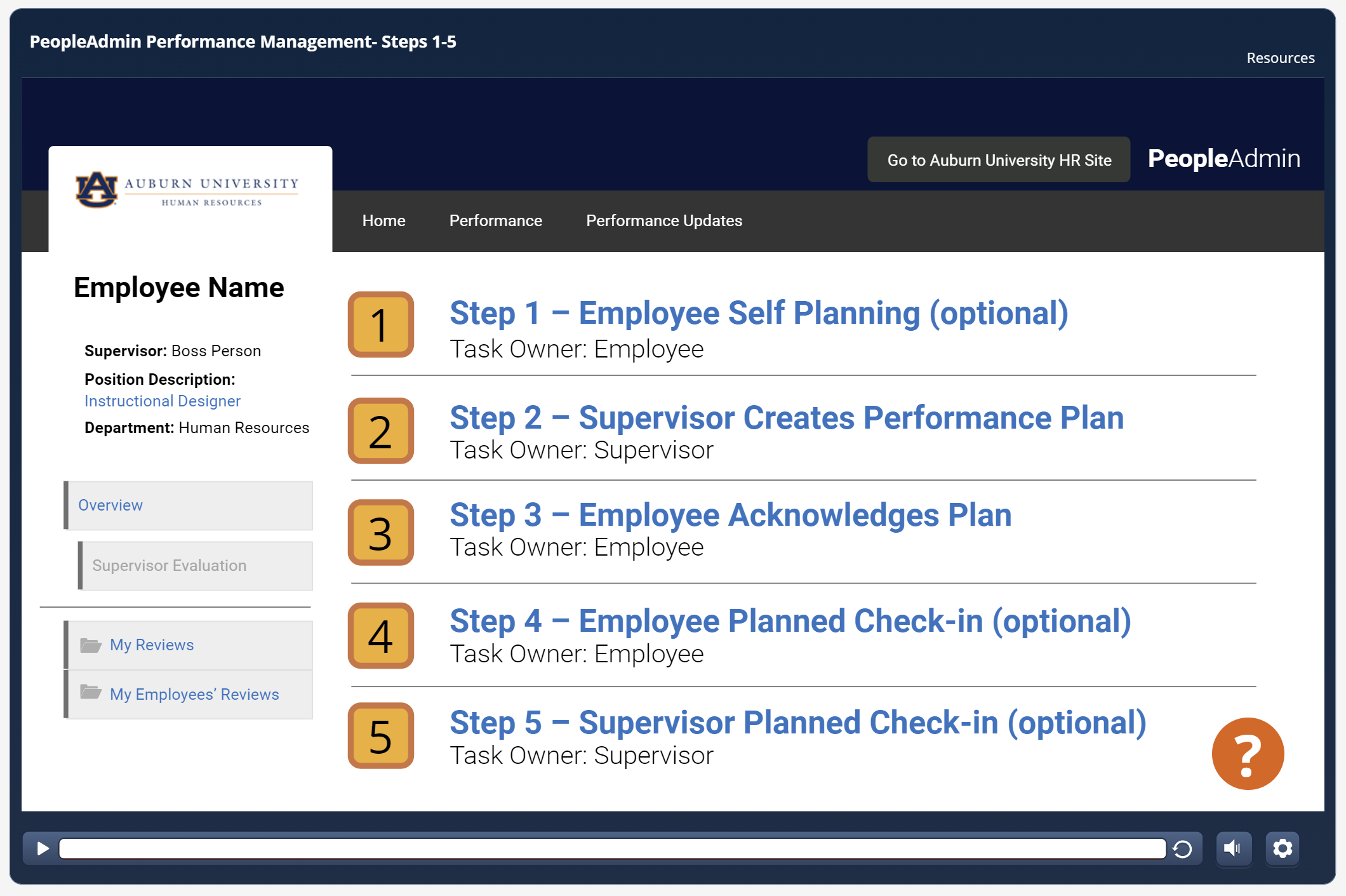Mute audio with the speaker icon
1346x896 pixels.
pos(1232,848)
